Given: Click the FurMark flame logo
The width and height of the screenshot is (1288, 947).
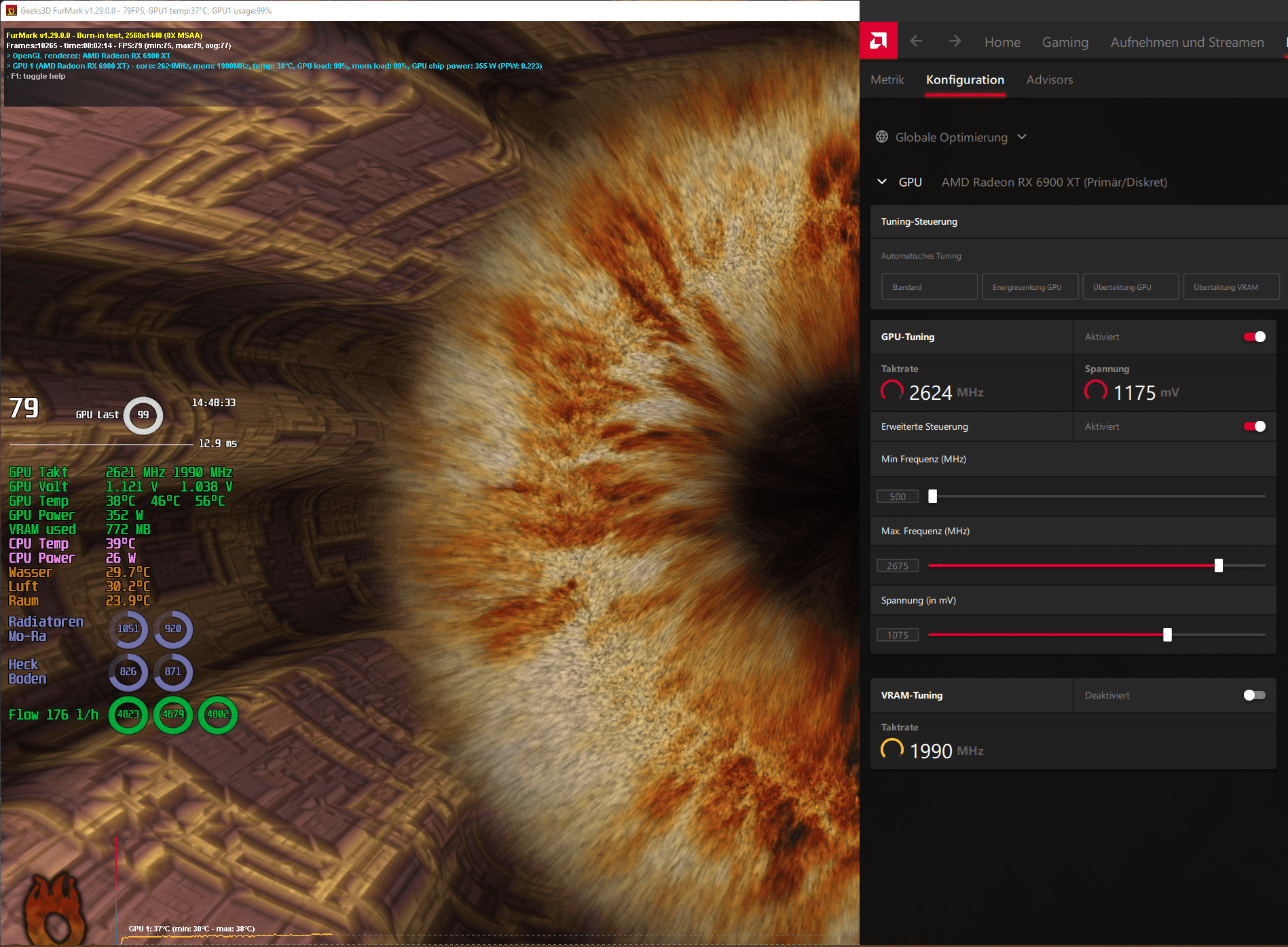Looking at the screenshot, I should (x=56, y=908).
